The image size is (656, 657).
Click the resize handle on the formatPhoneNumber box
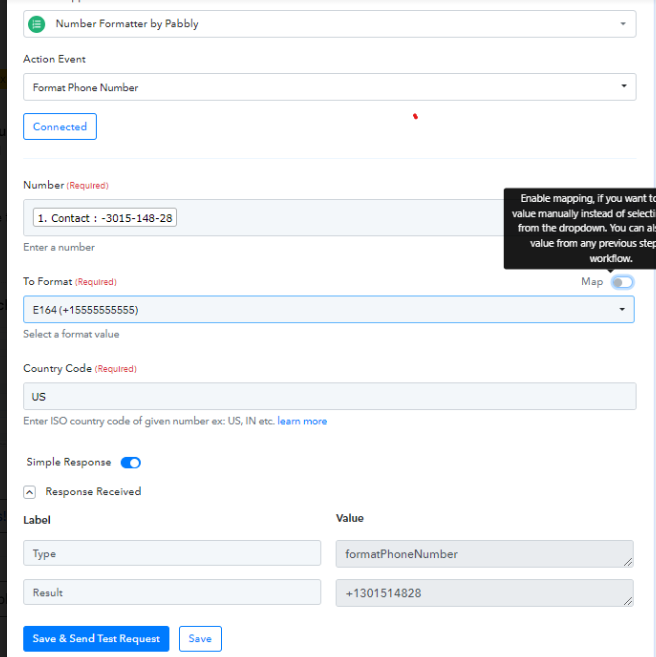click(627, 561)
